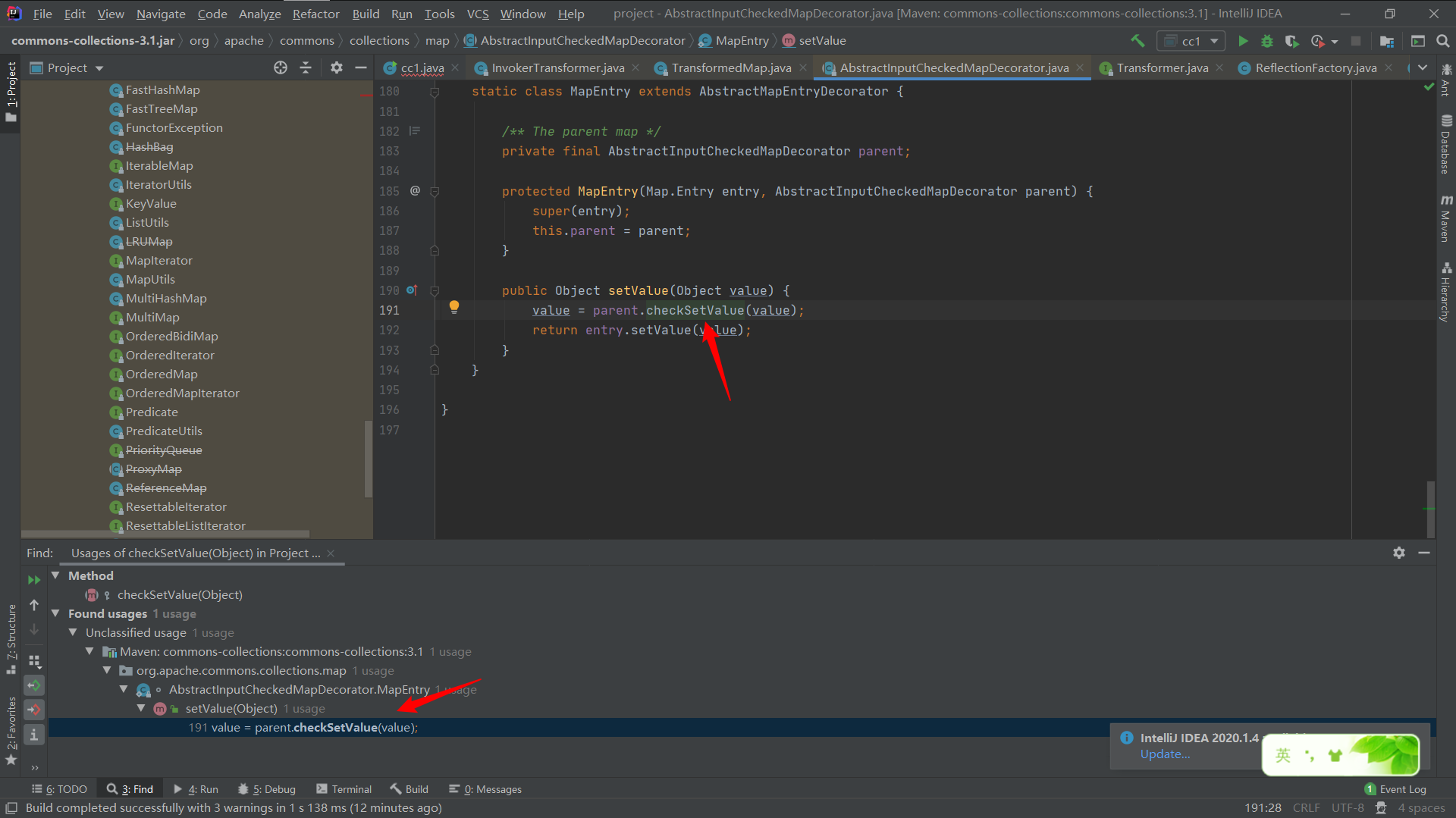
Task: Rerun the usage search with the double green arrows
Action: 34,580
